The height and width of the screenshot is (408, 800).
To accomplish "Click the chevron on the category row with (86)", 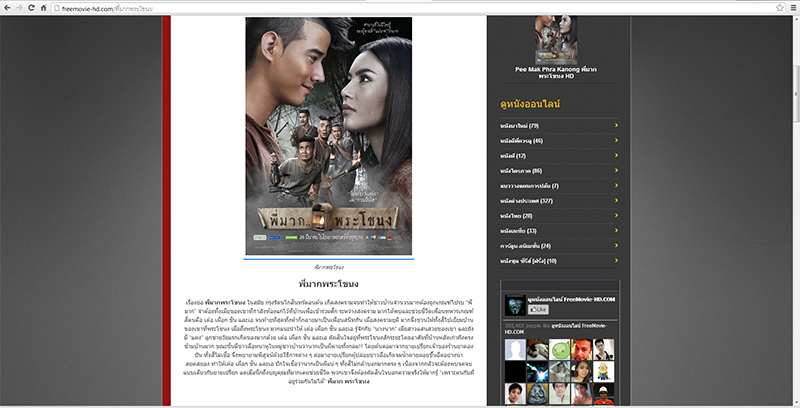I will pyautogui.click(x=616, y=170).
